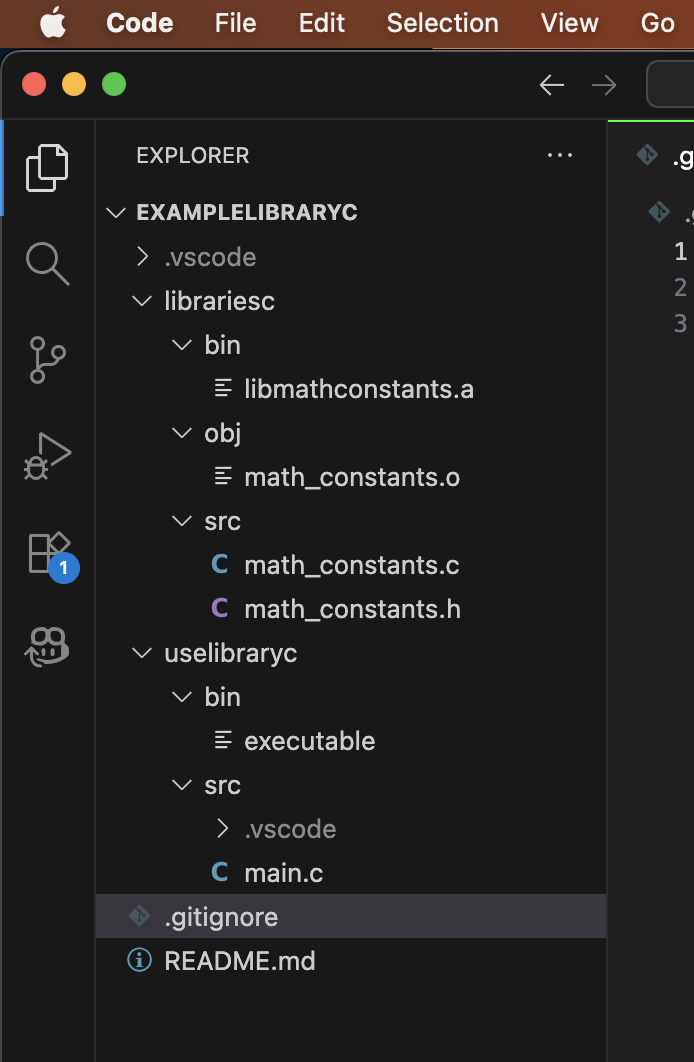
Task: Open the Extensions view with update badge
Action: [x=49, y=553]
